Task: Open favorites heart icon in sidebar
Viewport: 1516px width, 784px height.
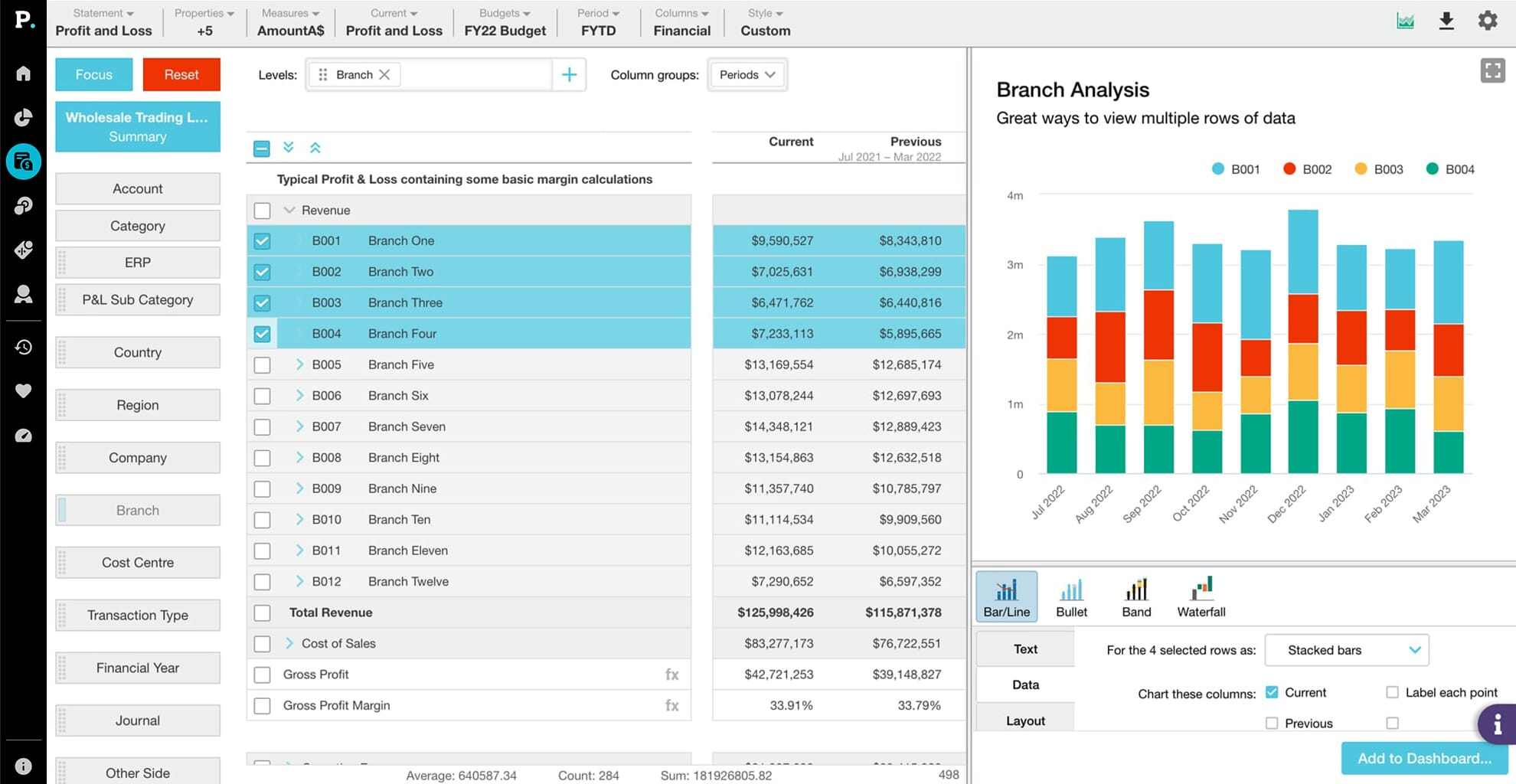Action: tap(24, 391)
